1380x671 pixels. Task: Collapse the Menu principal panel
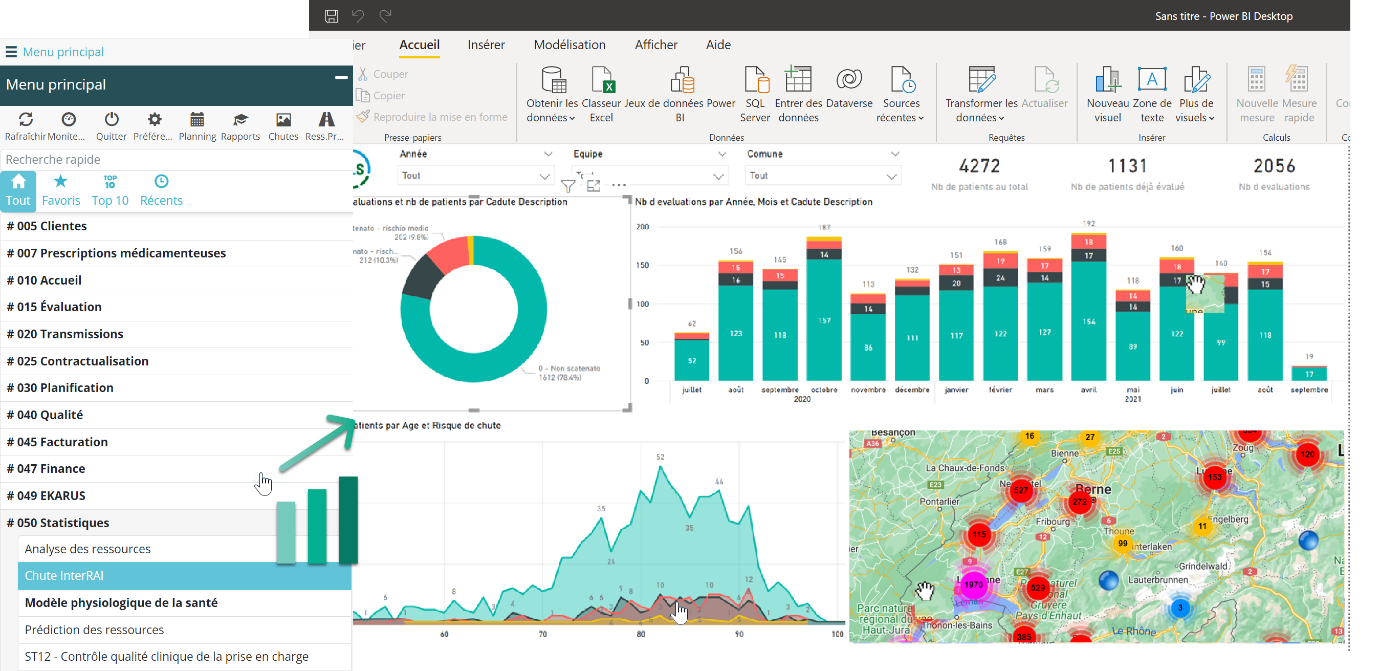coord(340,78)
